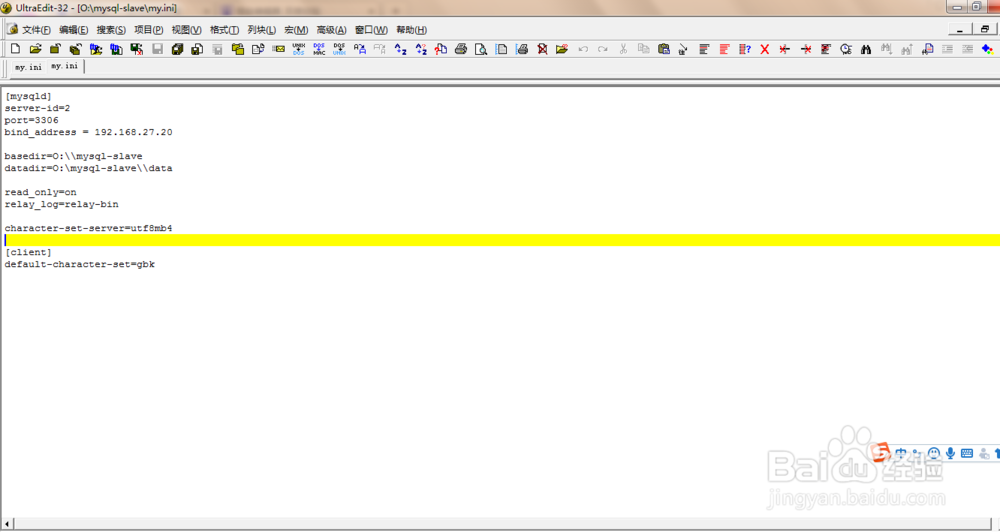Viewport: 1000px width, 532px height.
Task: Click the line "character-set-server=utf8mb4"
Action: click(88, 228)
